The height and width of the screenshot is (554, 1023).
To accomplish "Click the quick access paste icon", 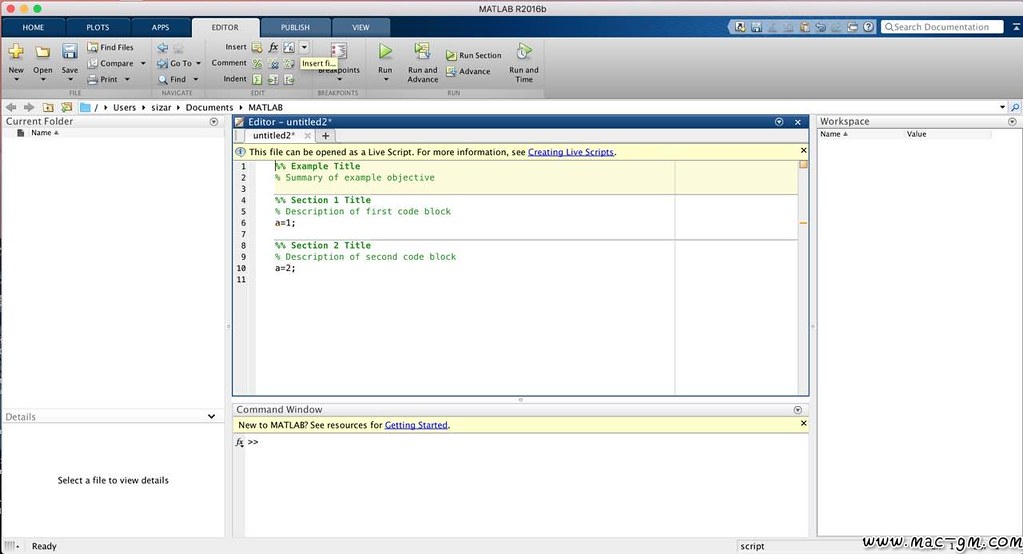I will point(804,27).
